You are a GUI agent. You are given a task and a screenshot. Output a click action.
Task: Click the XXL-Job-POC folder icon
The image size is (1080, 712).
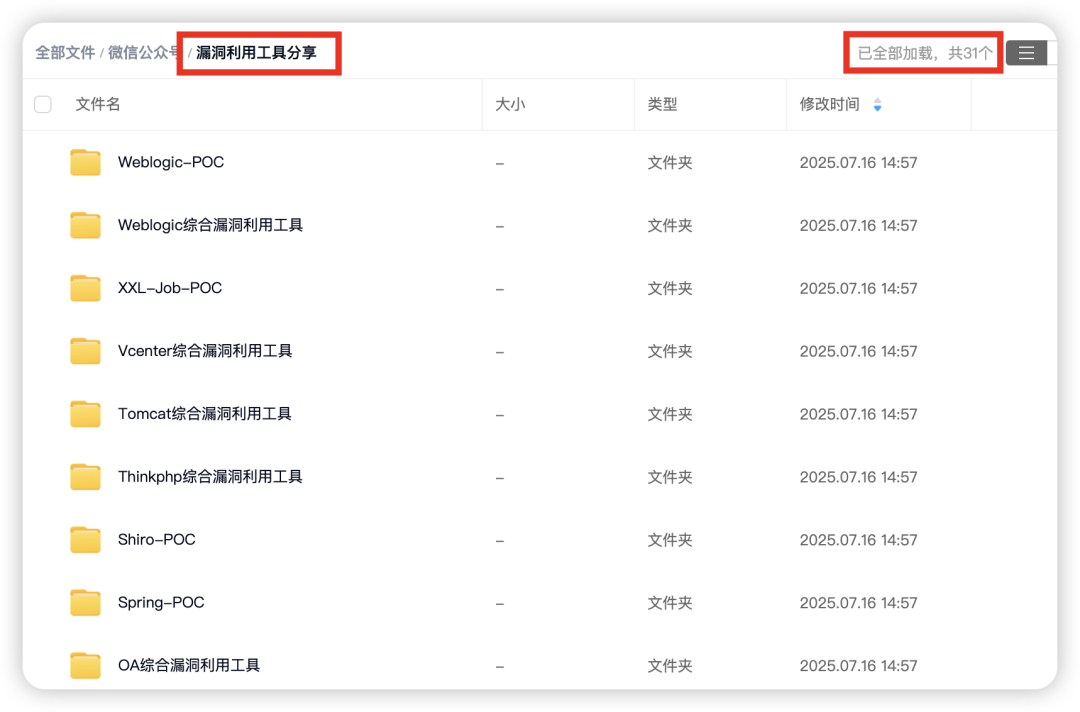(85, 289)
